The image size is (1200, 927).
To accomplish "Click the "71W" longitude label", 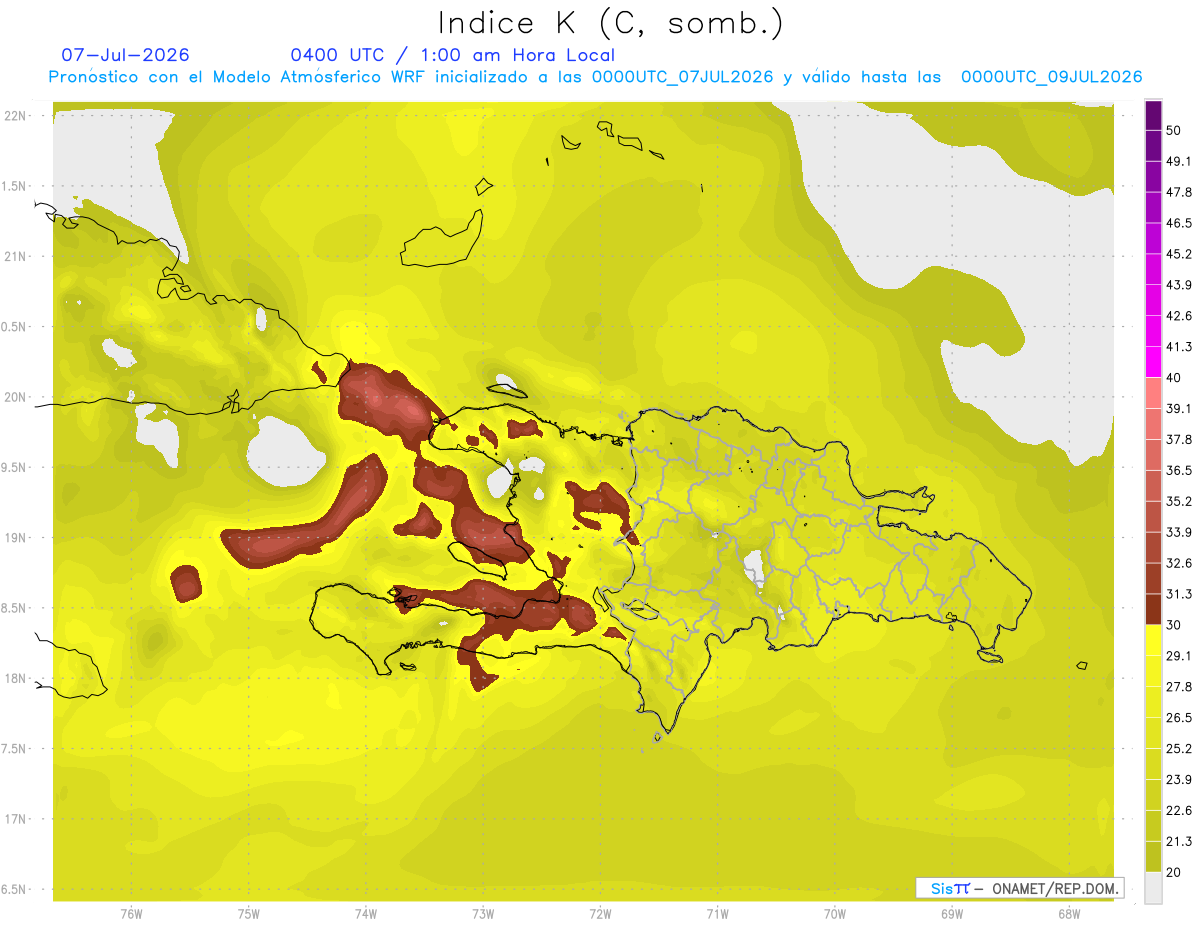I will click(717, 914).
